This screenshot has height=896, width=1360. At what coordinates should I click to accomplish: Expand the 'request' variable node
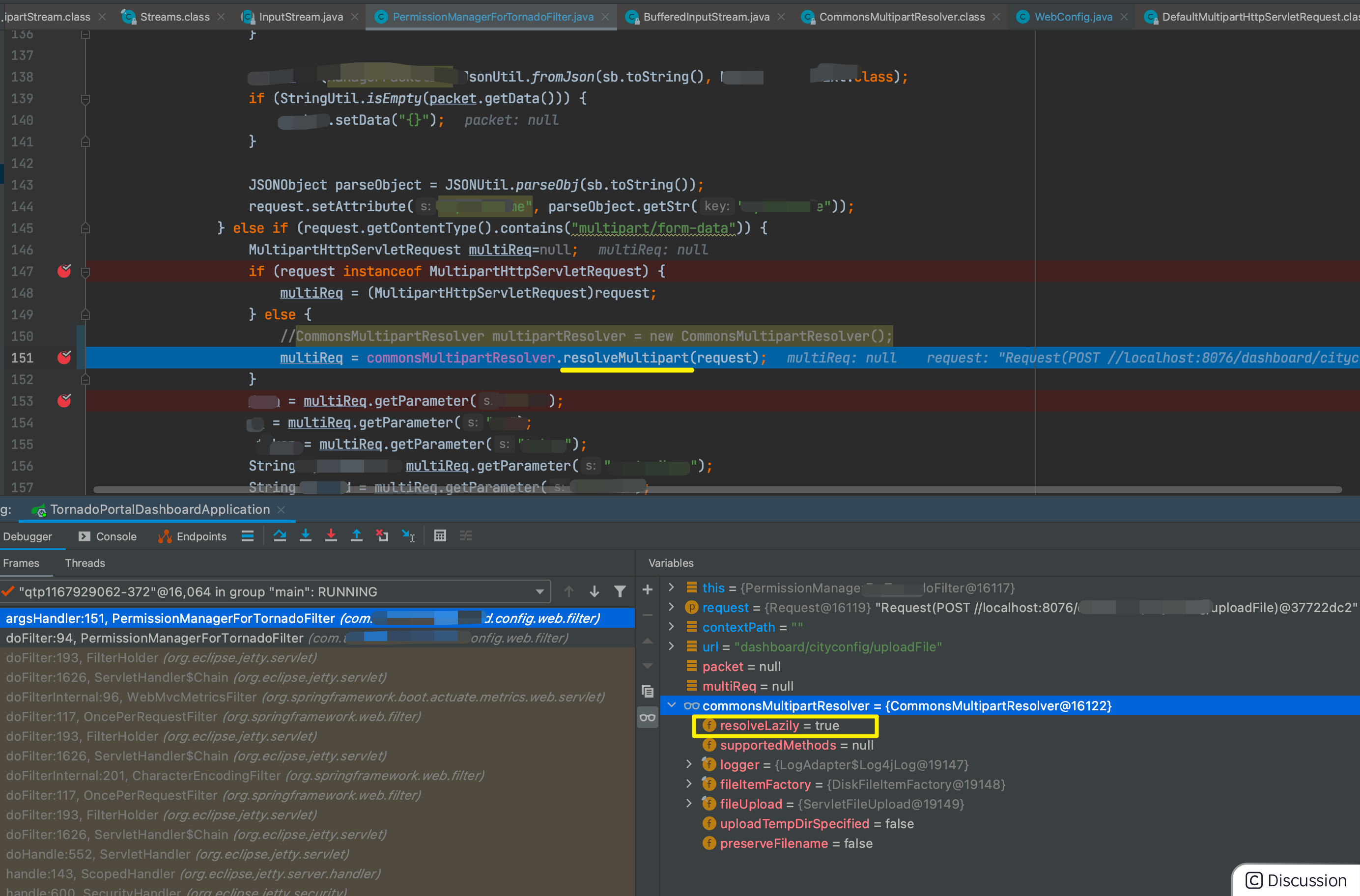point(672,607)
